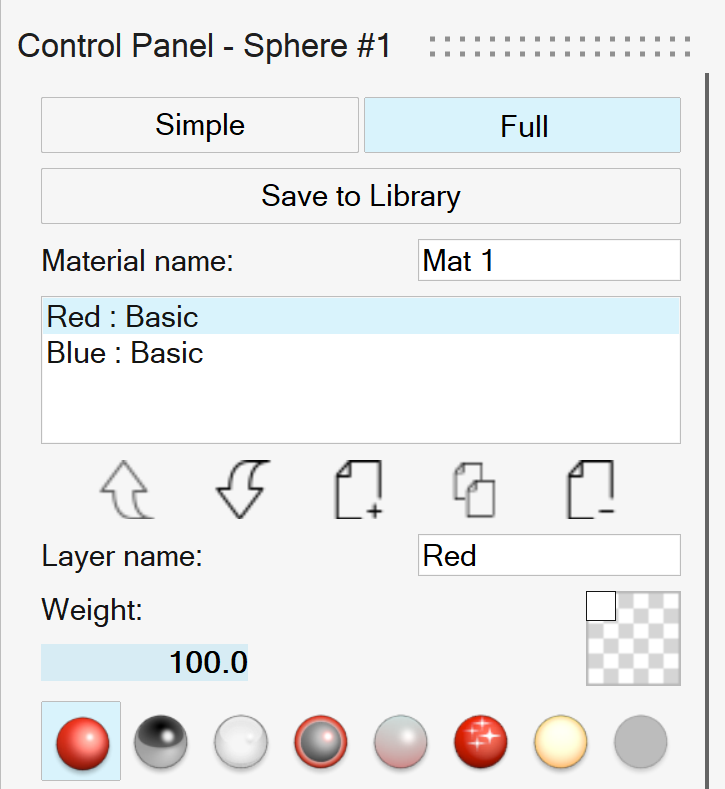This screenshot has height=789, width=725.
Task: Select the red-rimmed grey sphere type
Action: point(321,741)
